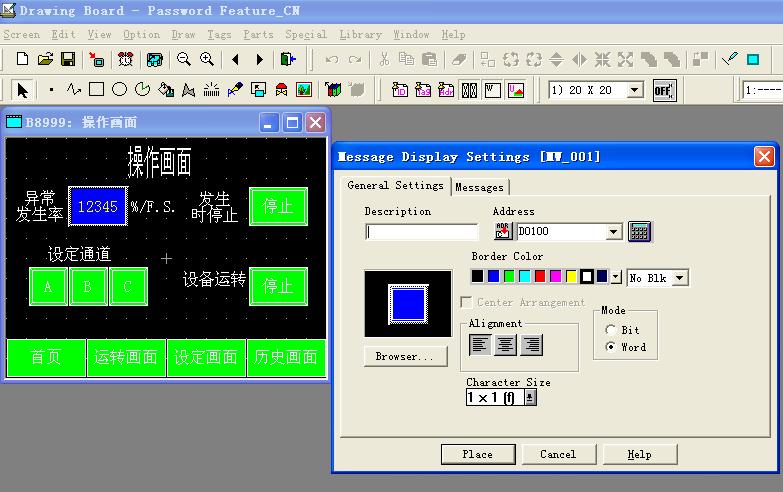Expand the Address D0100 dropdown

pyautogui.click(x=614, y=232)
